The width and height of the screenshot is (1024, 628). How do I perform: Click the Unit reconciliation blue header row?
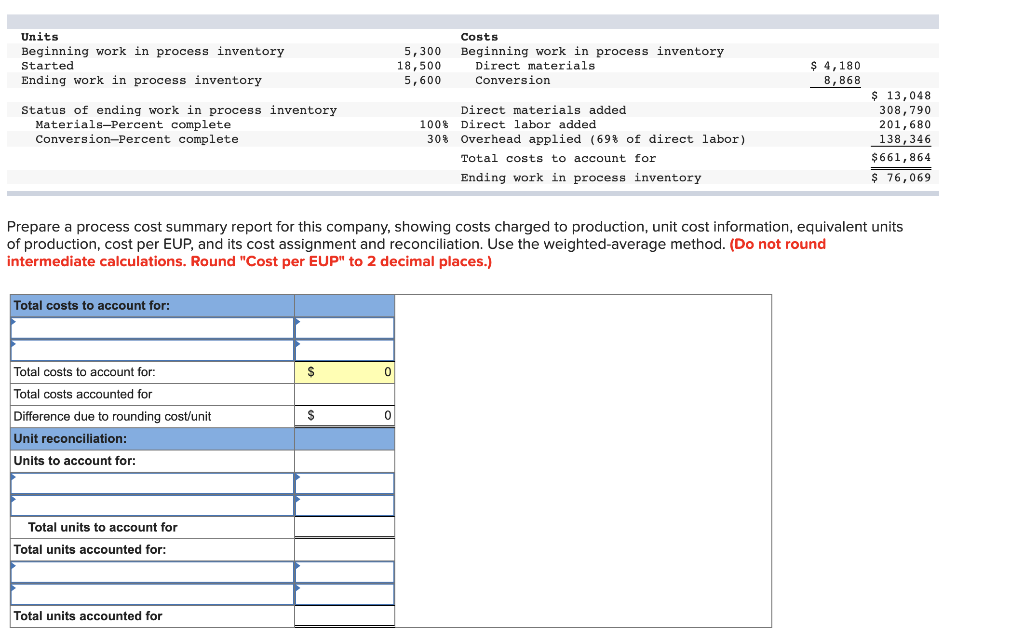click(150, 438)
